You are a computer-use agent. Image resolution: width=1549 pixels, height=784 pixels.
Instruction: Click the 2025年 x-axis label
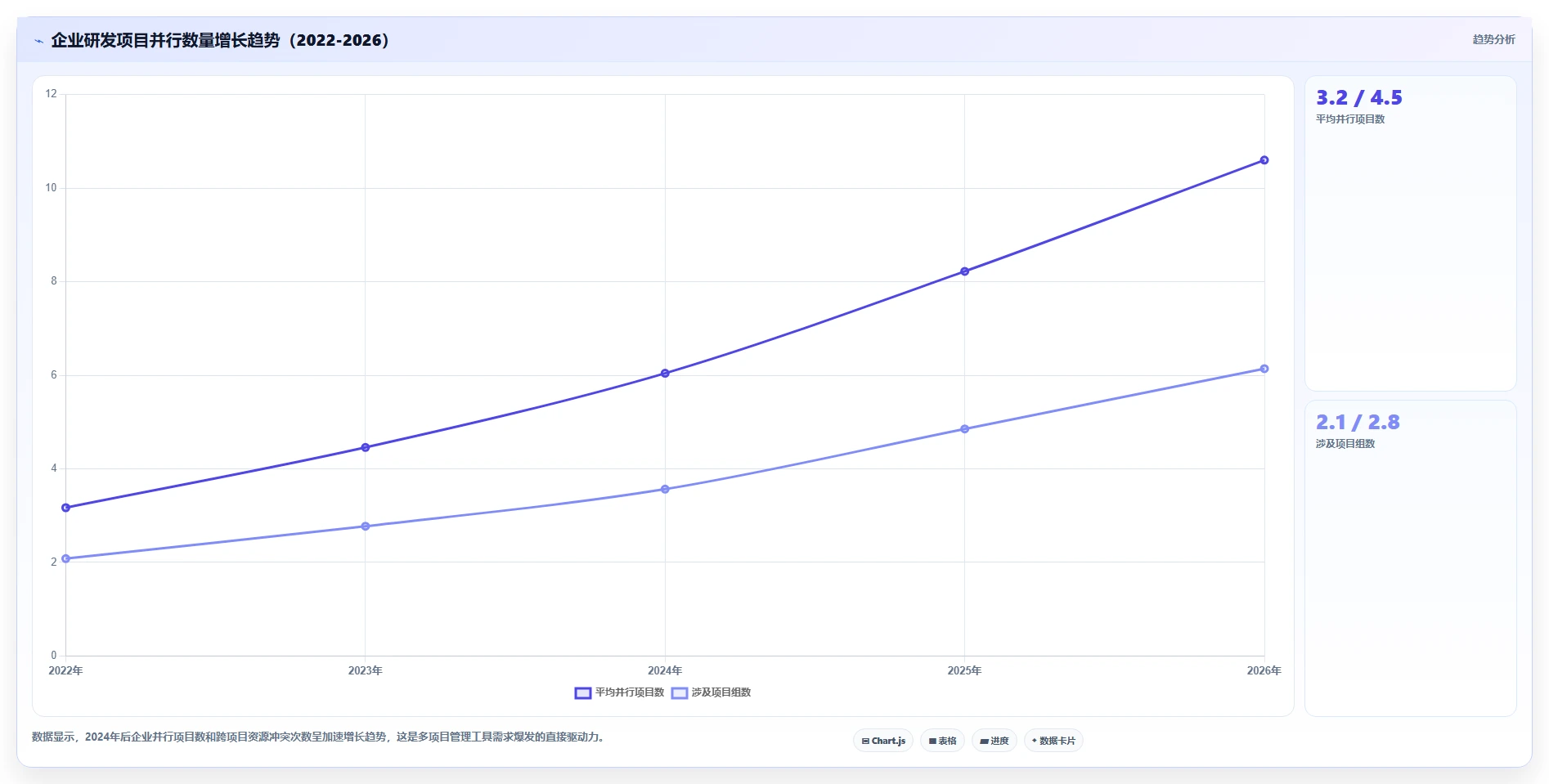coord(965,670)
